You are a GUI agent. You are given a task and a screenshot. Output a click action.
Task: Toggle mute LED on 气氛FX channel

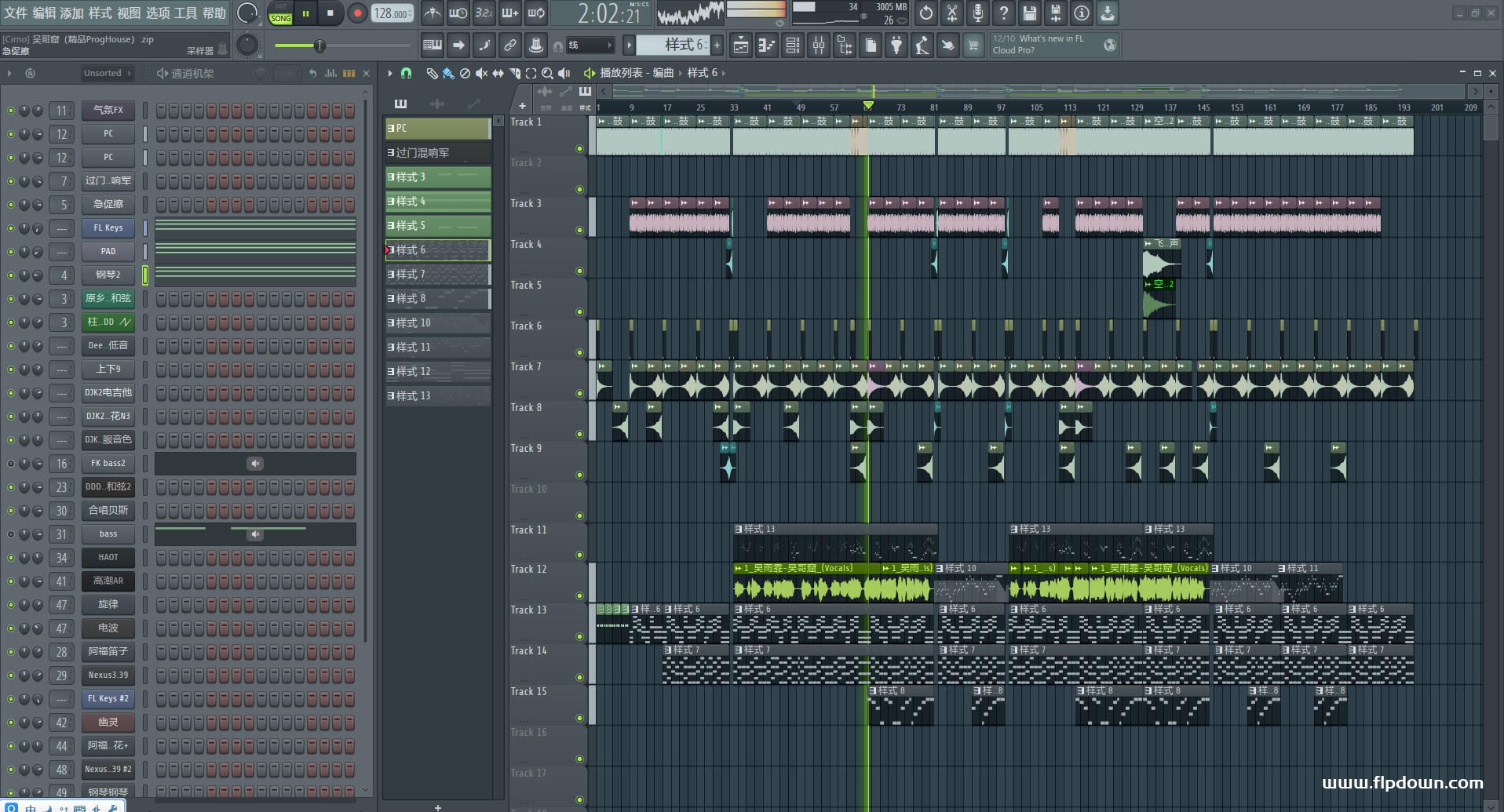click(x=10, y=111)
